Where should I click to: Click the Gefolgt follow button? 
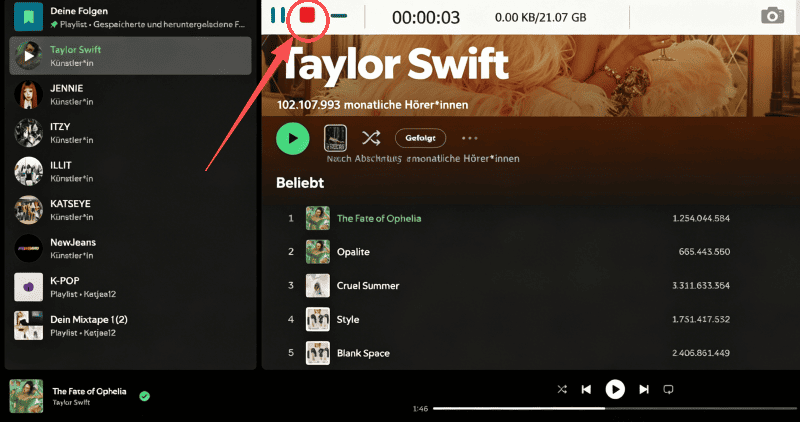tap(420, 138)
